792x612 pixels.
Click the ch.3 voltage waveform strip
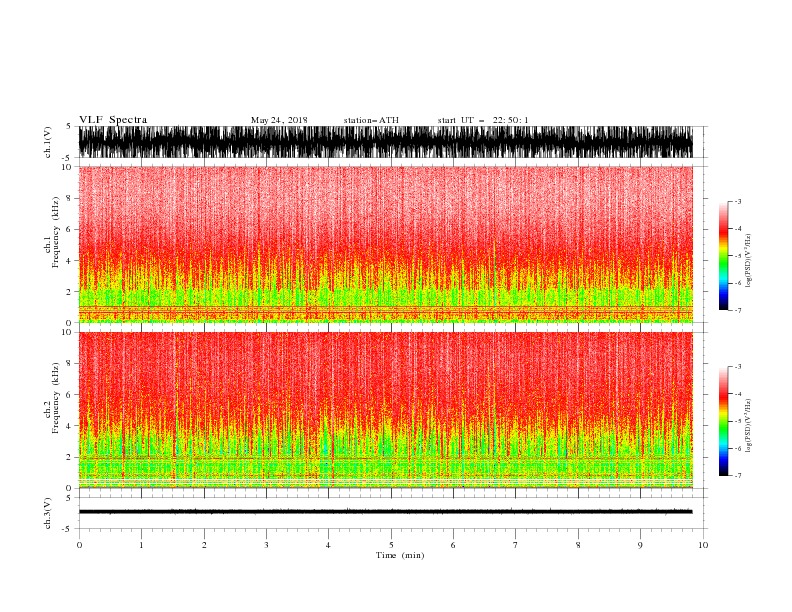pyautogui.click(x=385, y=512)
